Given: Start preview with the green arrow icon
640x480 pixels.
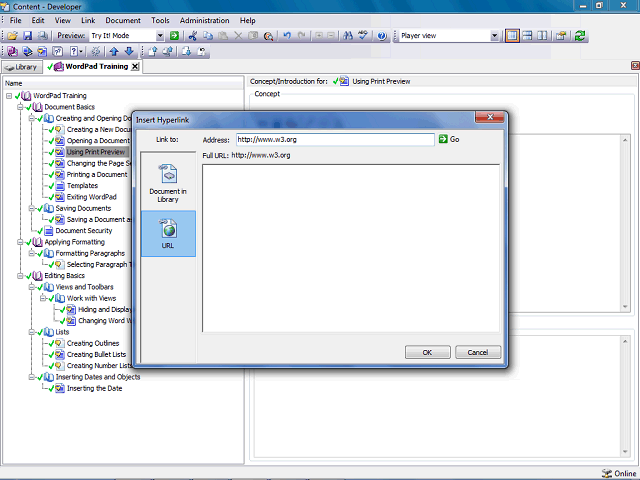Looking at the screenshot, I should tap(174, 36).
